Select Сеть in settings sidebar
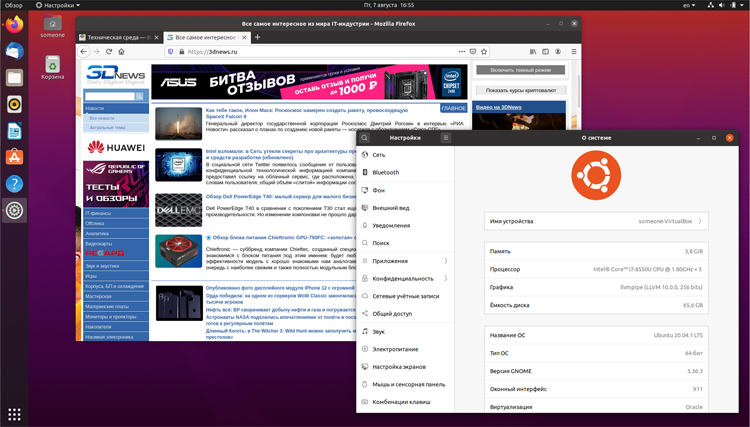 [405, 155]
